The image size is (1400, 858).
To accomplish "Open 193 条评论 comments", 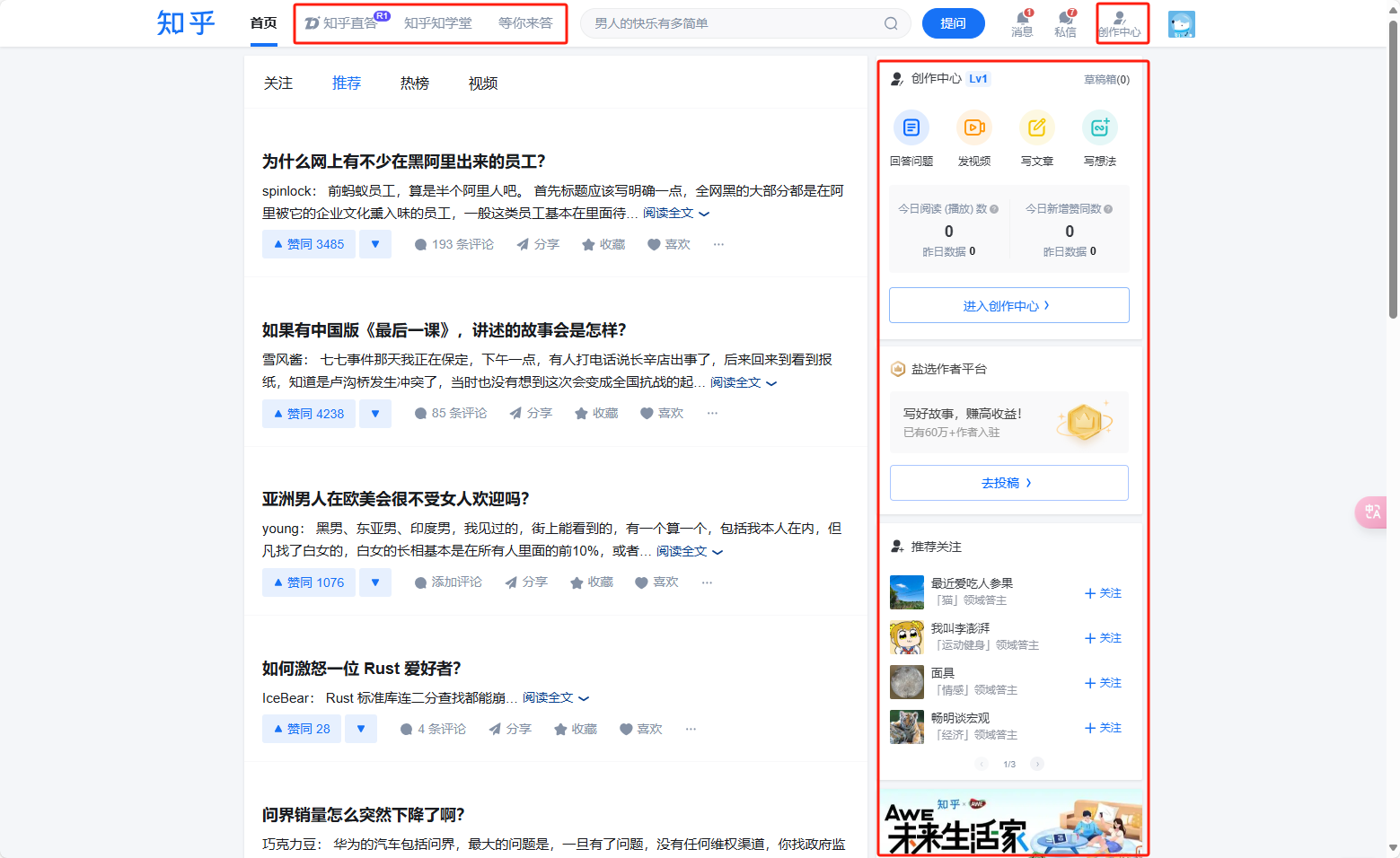I will (454, 244).
